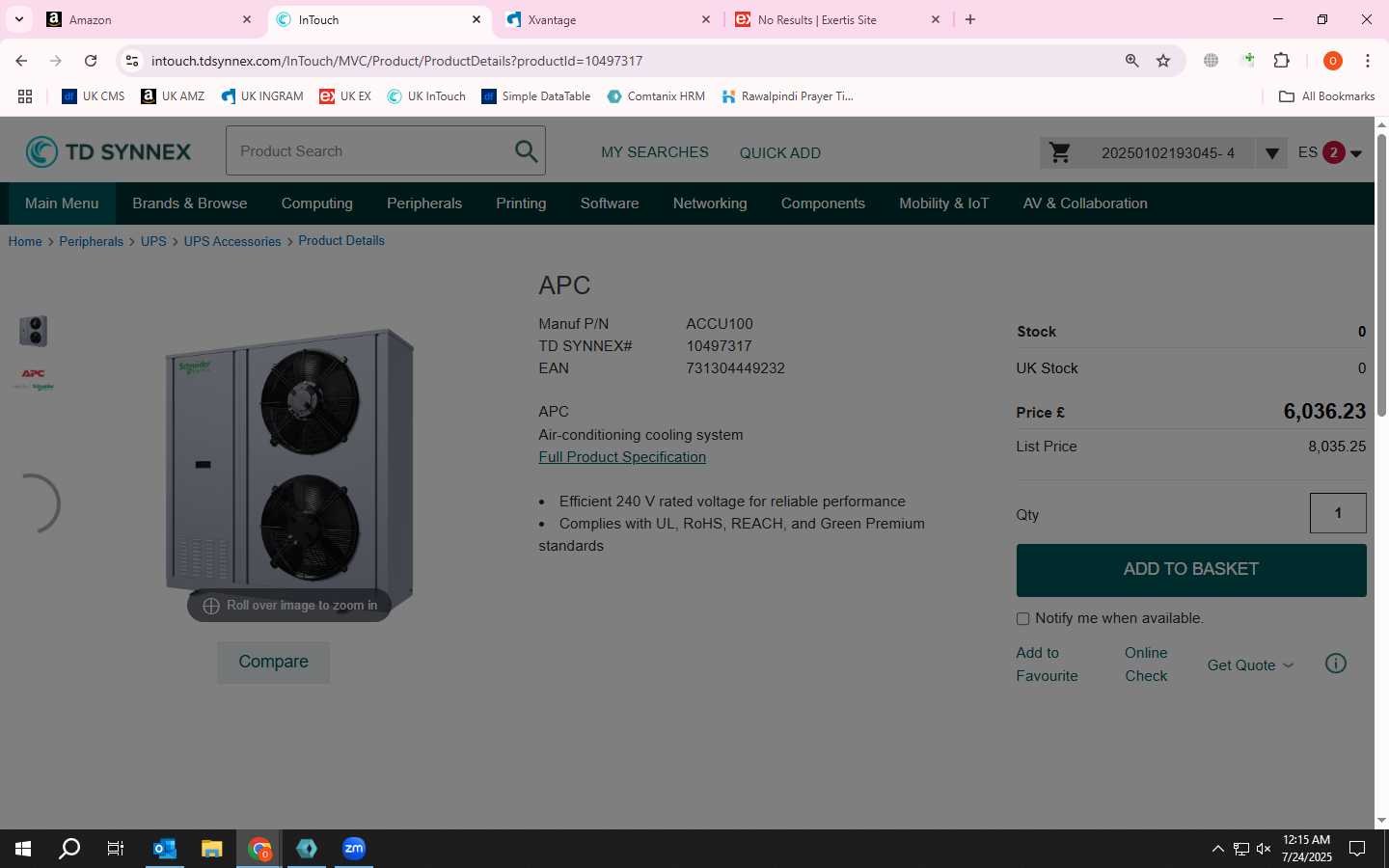
Task: Switch to the Amazon browser tab
Action: coord(150,19)
